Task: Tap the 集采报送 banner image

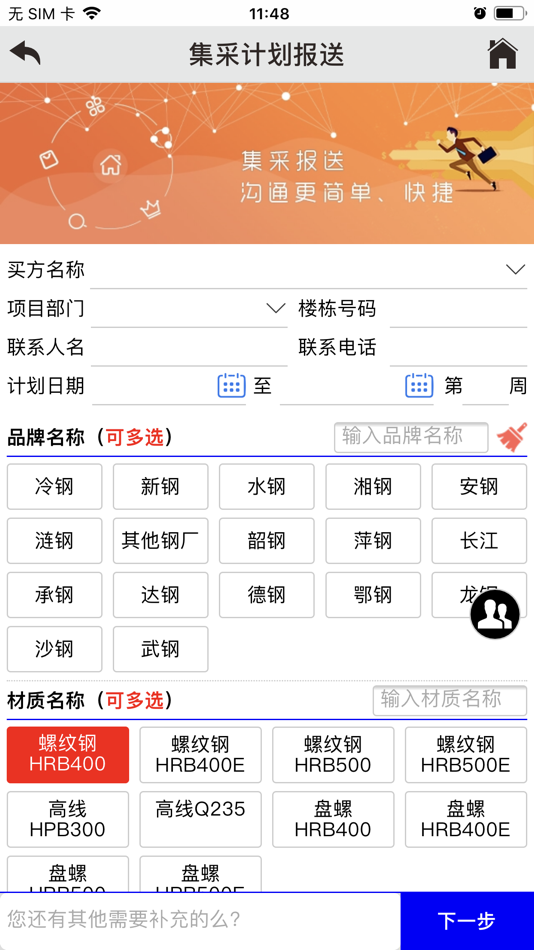Action: 267,164
